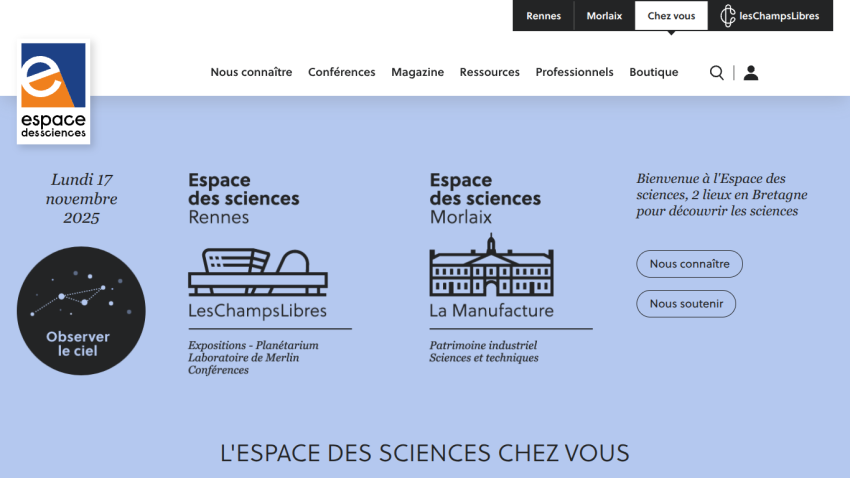The width and height of the screenshot is (850, 478).
Task: Click the La Manufacture building illustration
Action: (x=492, y=265)
